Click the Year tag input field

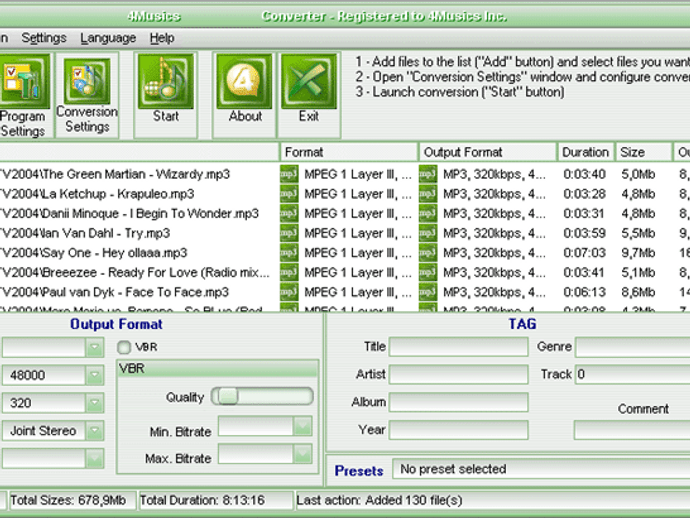click(x=459, y=430)
